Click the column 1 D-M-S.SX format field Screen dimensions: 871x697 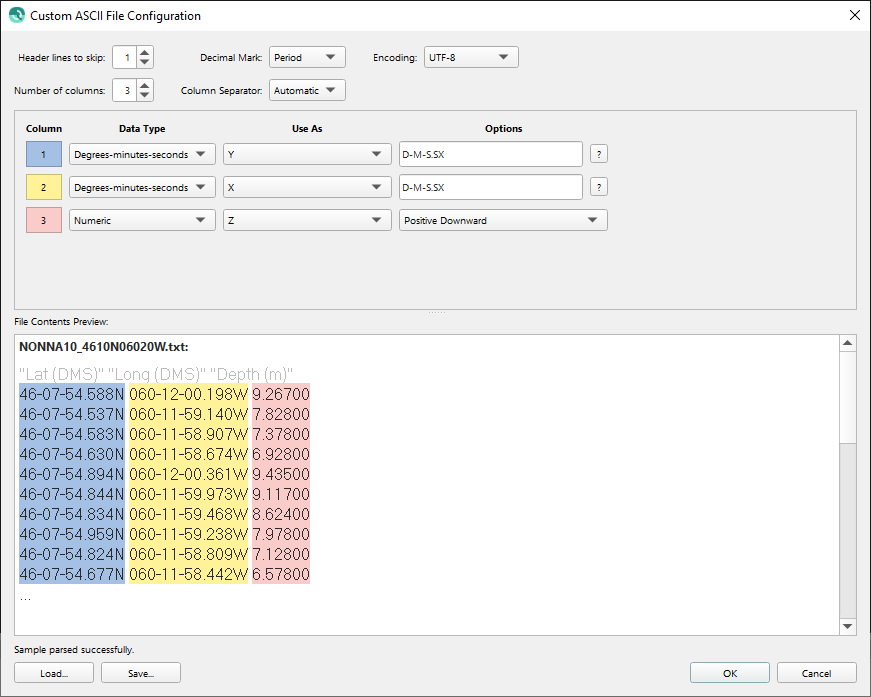(x=490, y=154)
